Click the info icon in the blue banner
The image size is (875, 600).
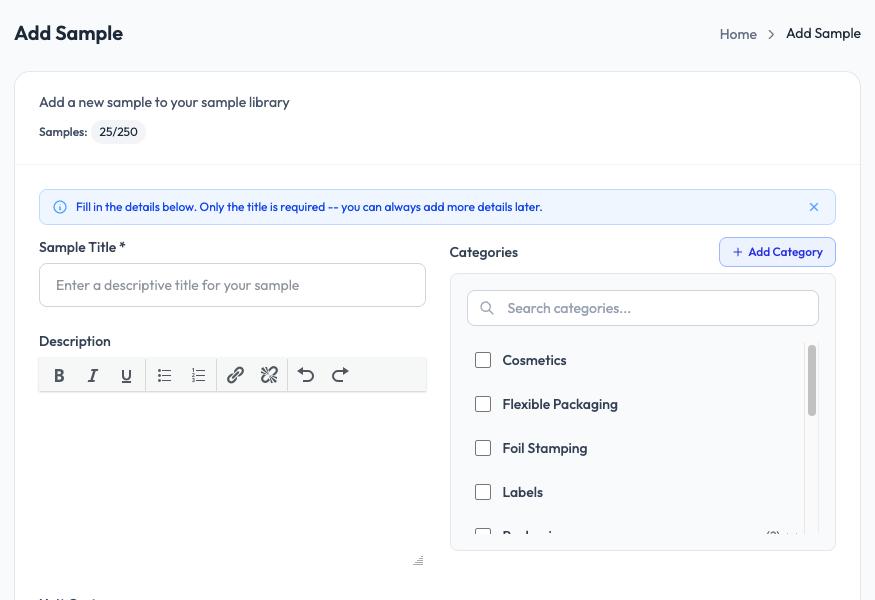click(x=59, y=206)
